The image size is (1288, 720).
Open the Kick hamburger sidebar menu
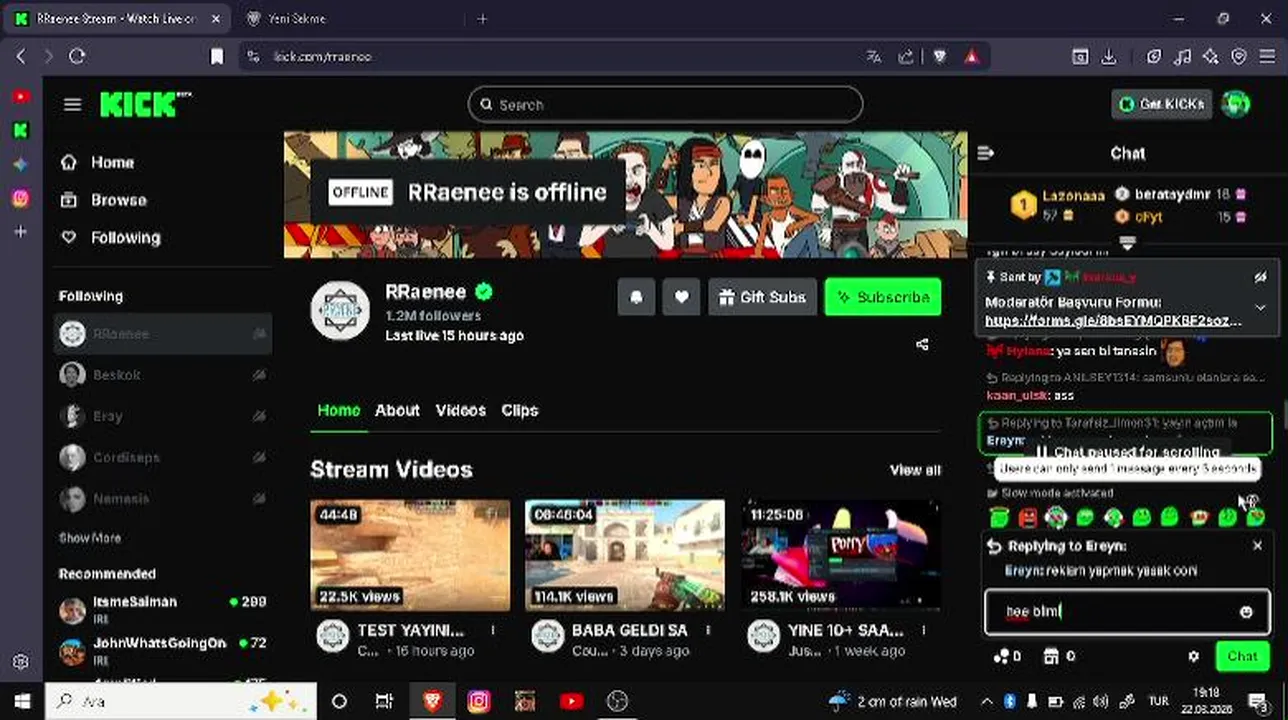click(72, 104)
